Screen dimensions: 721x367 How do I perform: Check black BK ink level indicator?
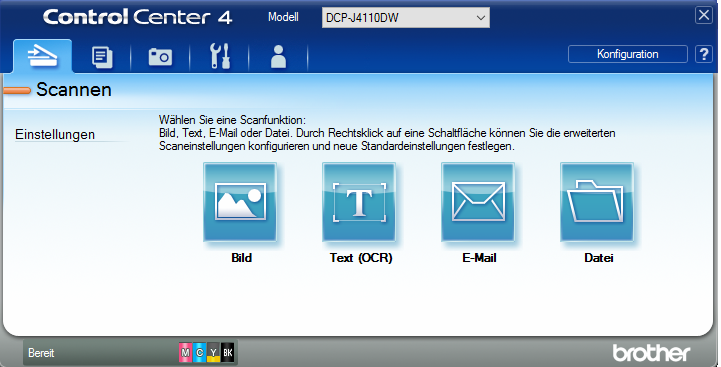click(x=228, y=353)
